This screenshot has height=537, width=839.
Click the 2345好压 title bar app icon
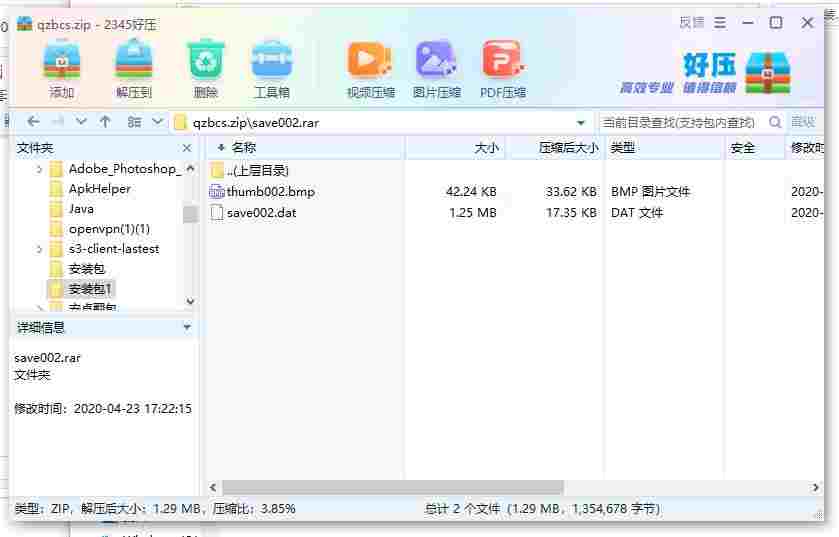25,24
